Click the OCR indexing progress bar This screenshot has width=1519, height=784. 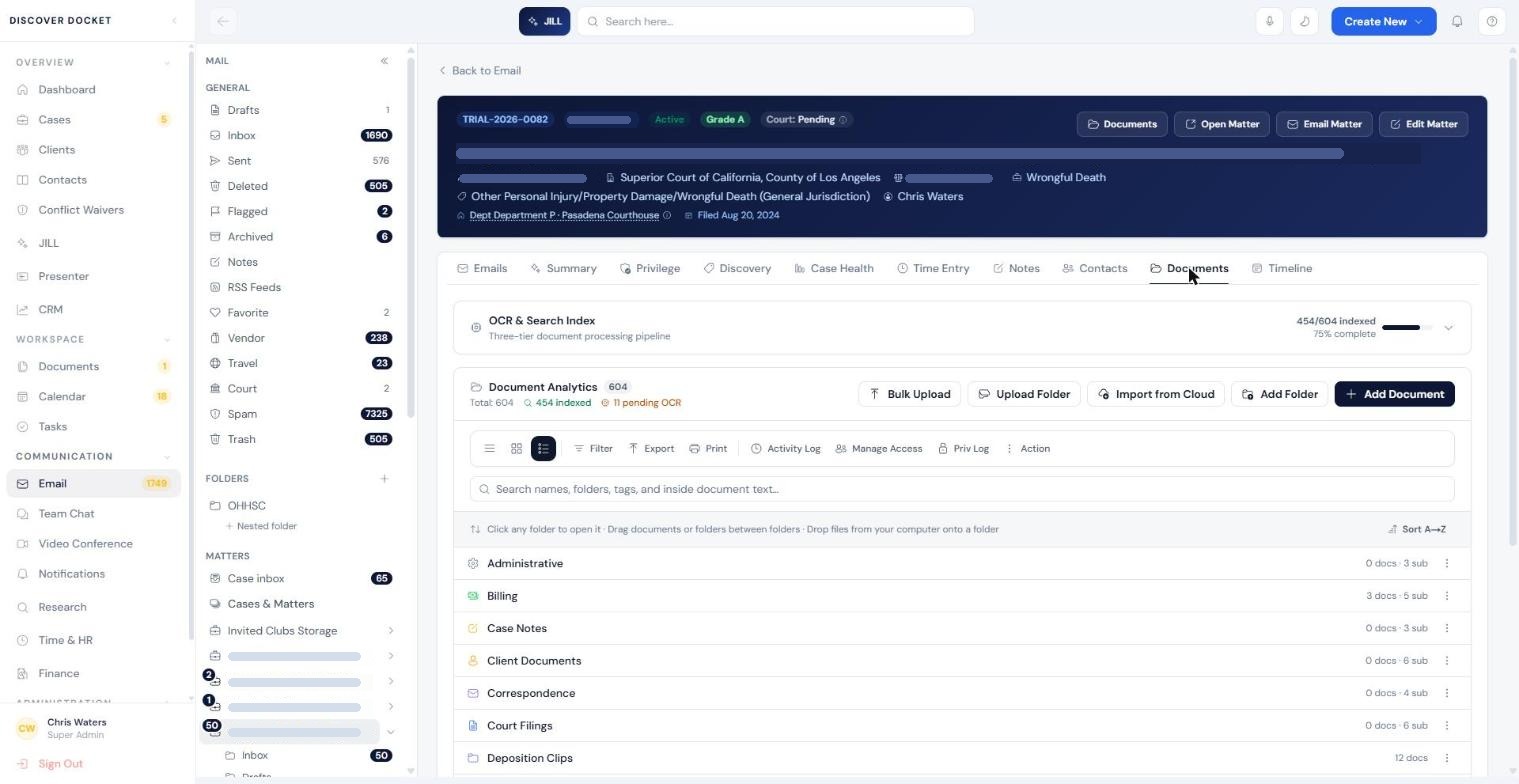point(1406,327)
